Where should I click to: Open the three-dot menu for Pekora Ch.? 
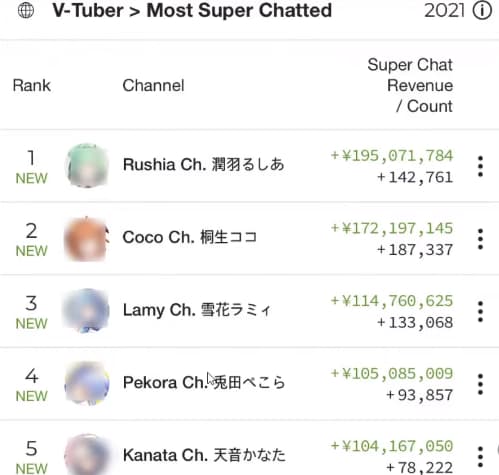pos(480,384)
